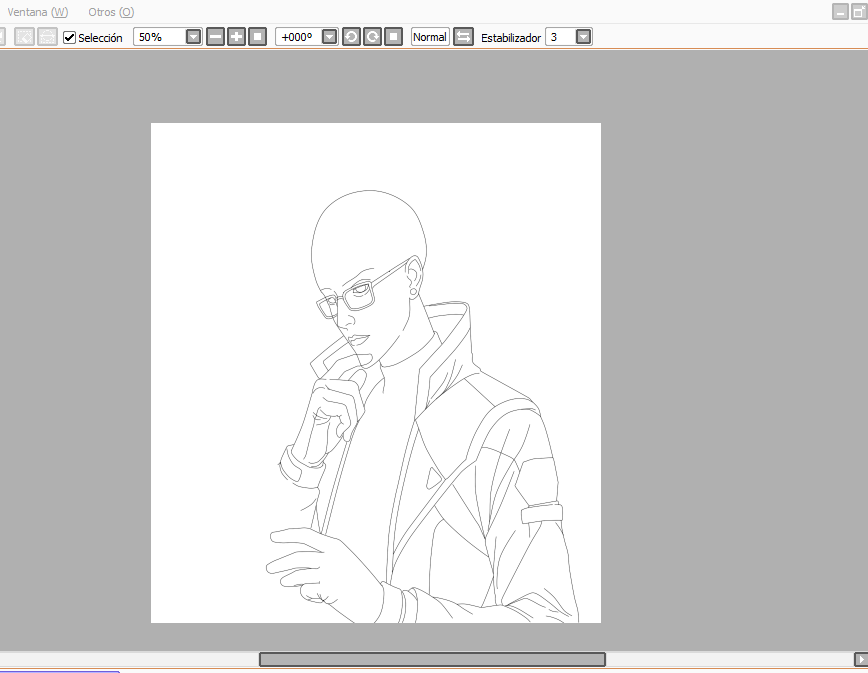Rotate the canvas clockwise
This screenshot has height=673, width=868.
372,37
